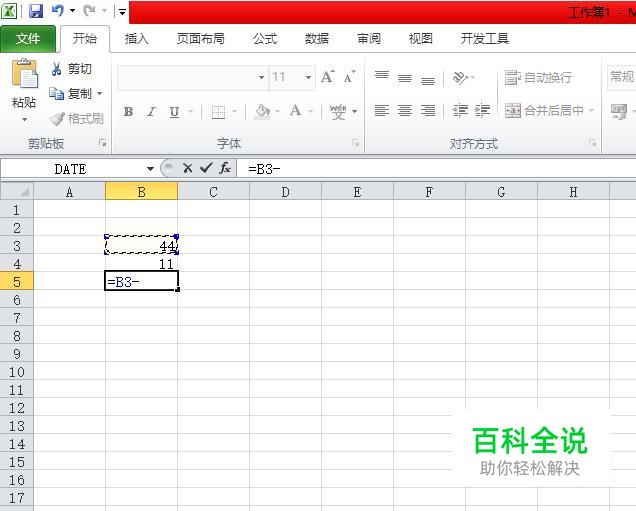The width and height of the screenshot is (636, 511).
Task: Click the fill color bucket icon
Action: (263, 112)
